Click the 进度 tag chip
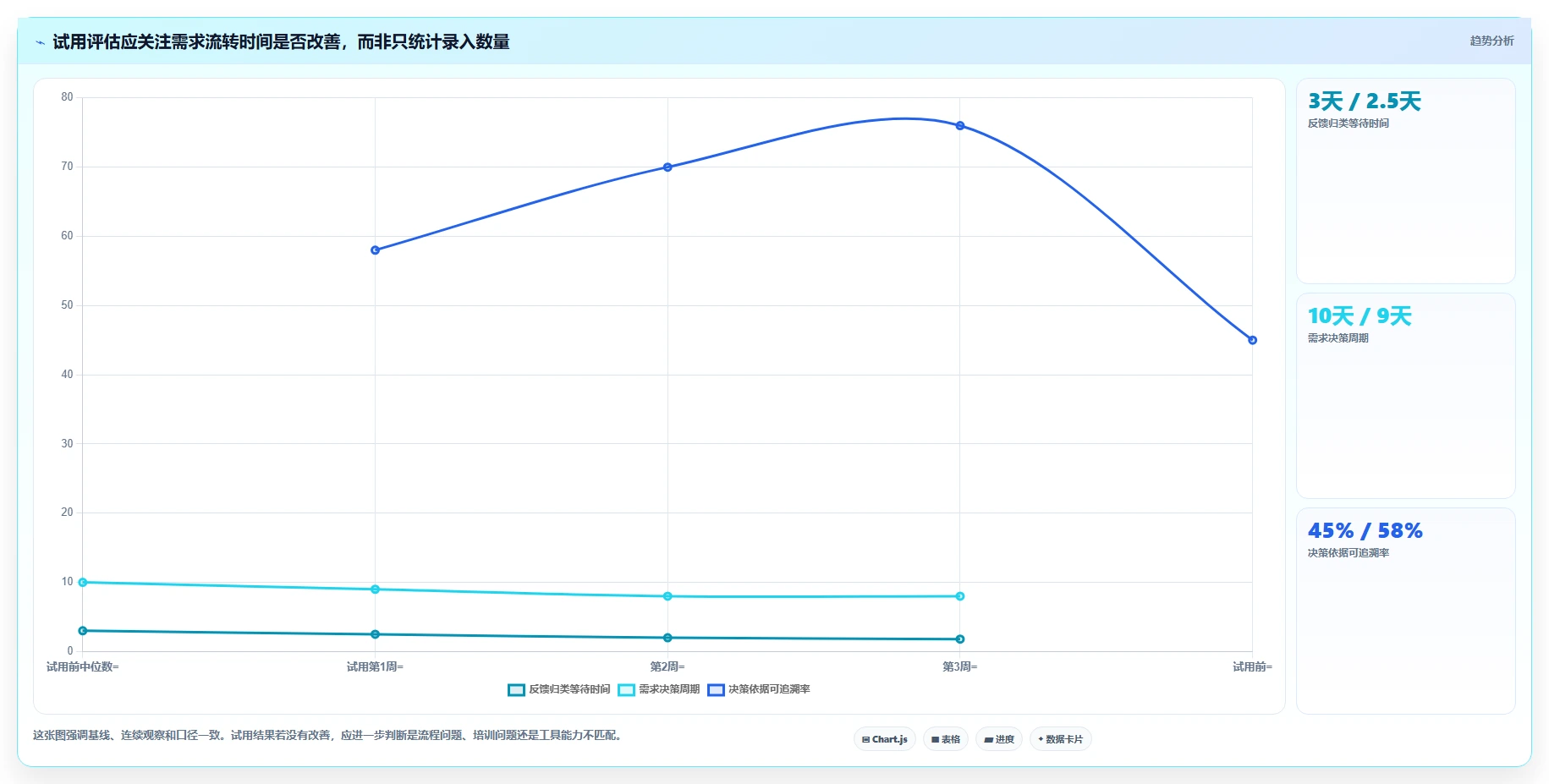The width and height of the screenshot is (1549, 784). tap(999, 739)
